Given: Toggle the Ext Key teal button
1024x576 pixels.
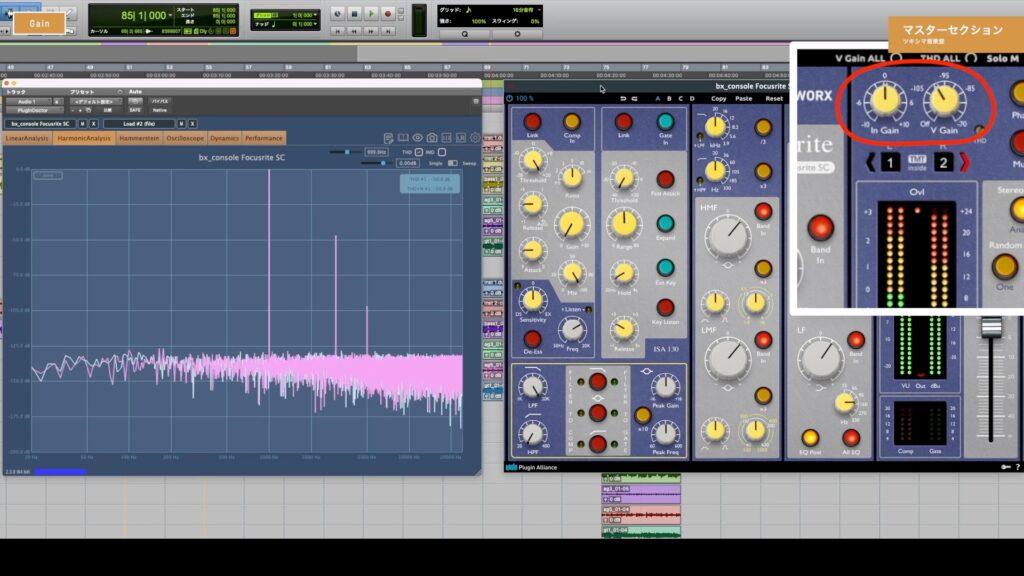Looking at the screenshot, I should point(665,267).
